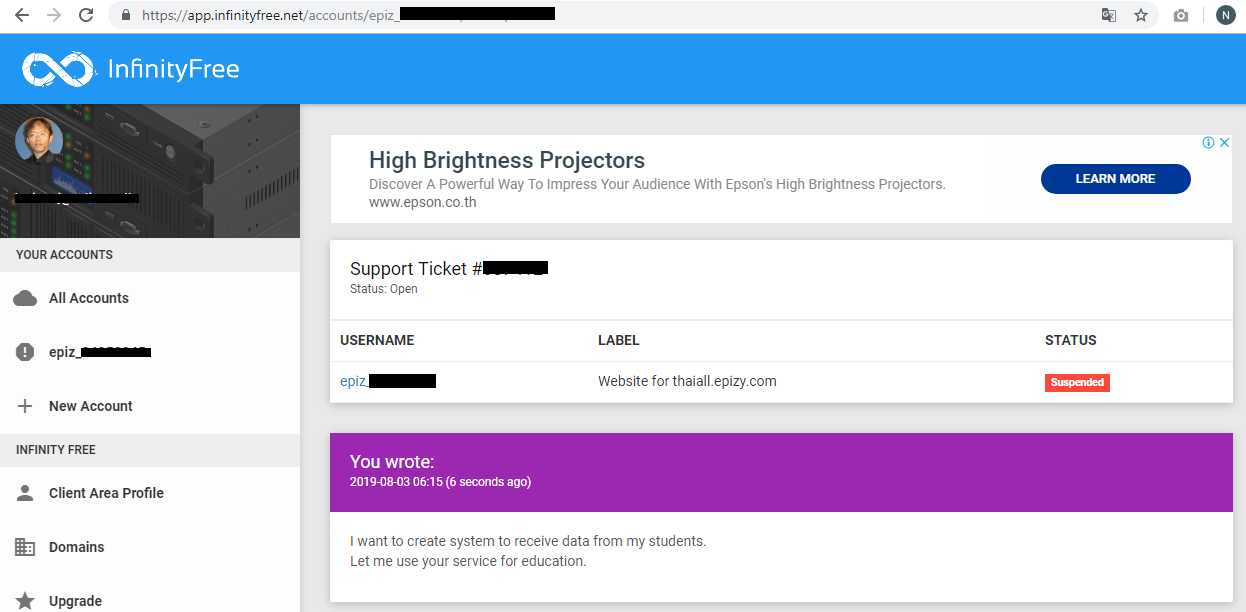This screenshot has height=612, width=1246.
Task: Click the InfinityFree infinity logo icon
Action: pyautogui.click(x=58, y=69)
